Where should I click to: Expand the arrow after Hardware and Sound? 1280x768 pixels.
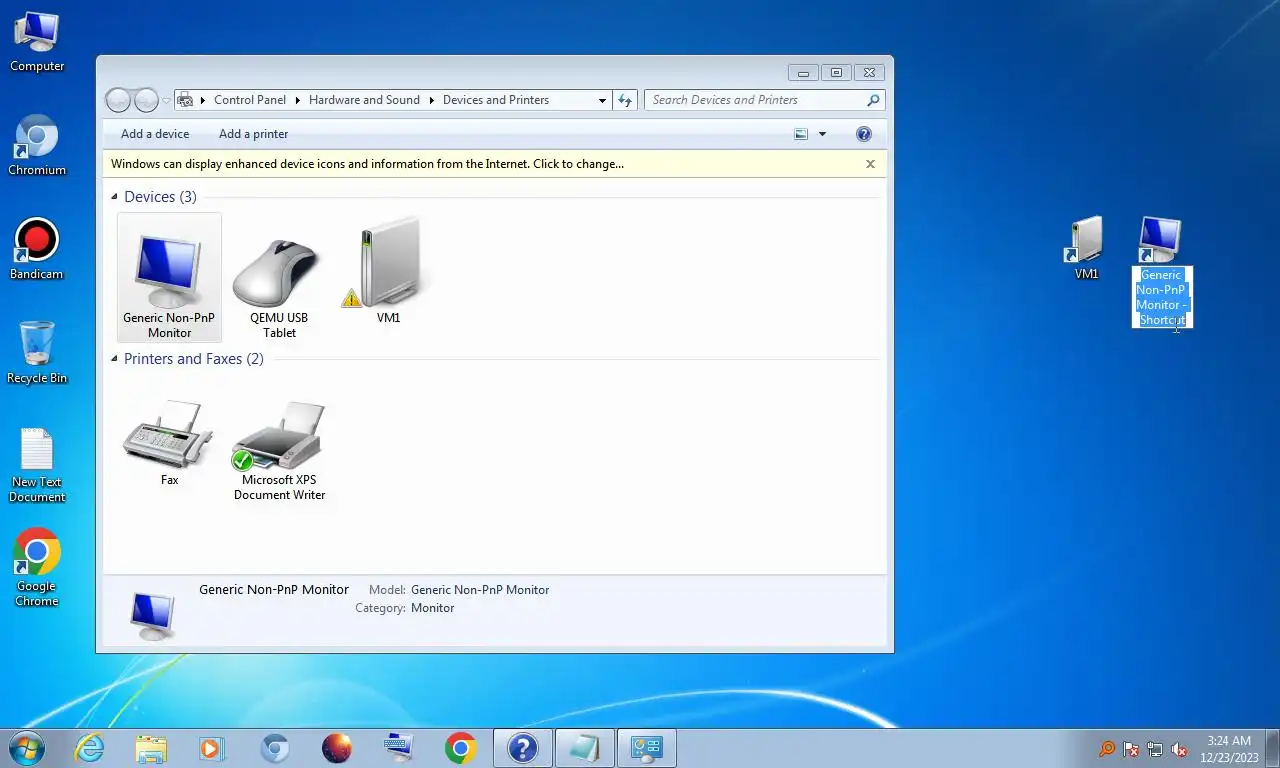[432, 100]
